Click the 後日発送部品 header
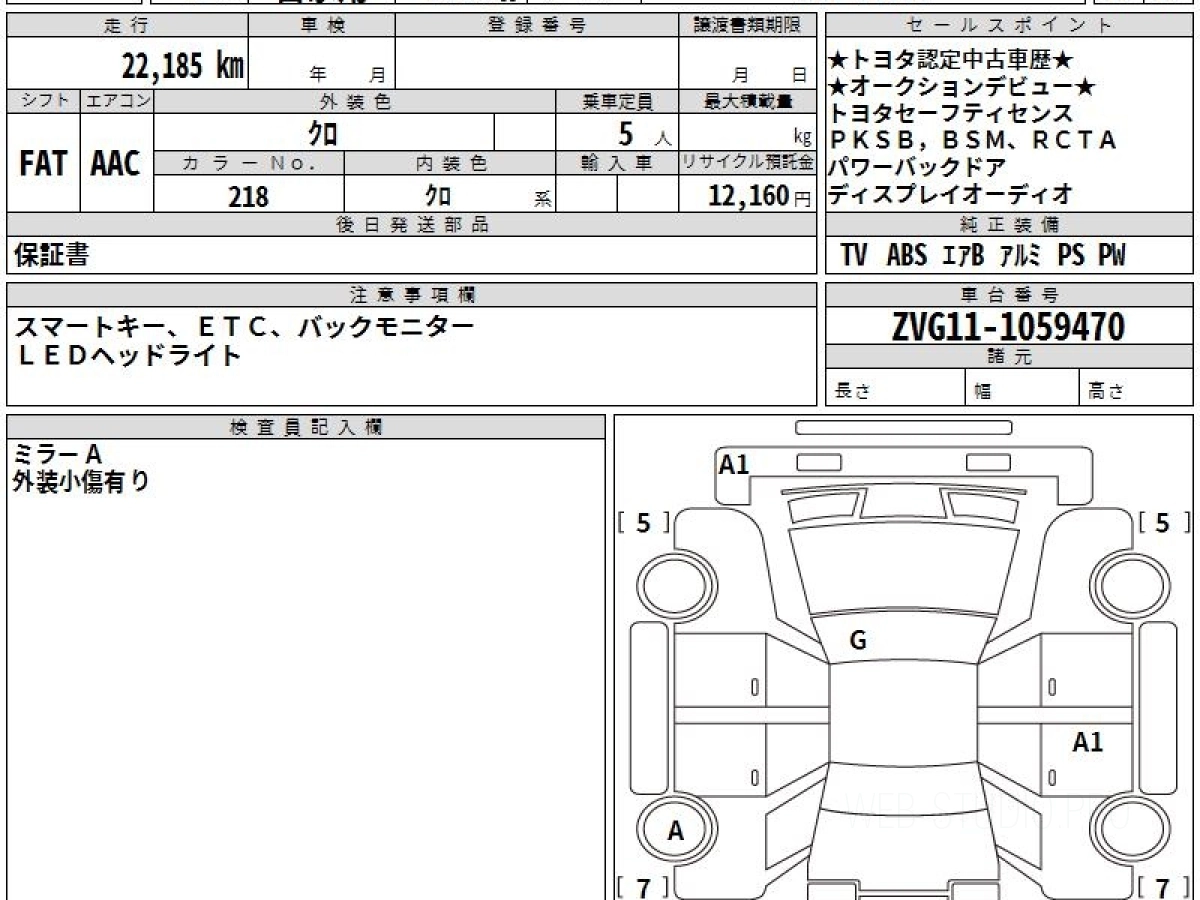Viewport: 1200px width, 900px height. point(412,225)
